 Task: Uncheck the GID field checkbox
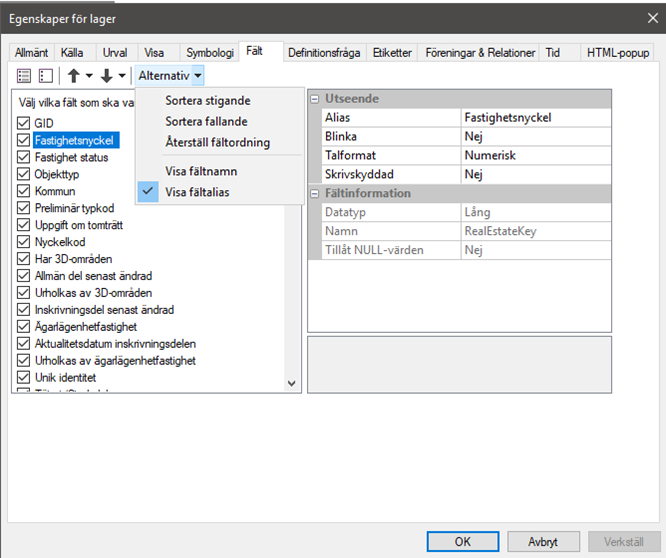(x=23, y=123)
